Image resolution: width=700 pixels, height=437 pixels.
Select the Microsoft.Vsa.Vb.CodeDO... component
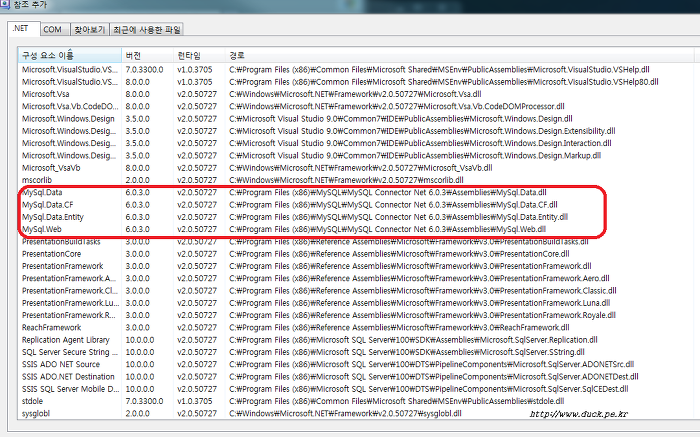[70, 106]
